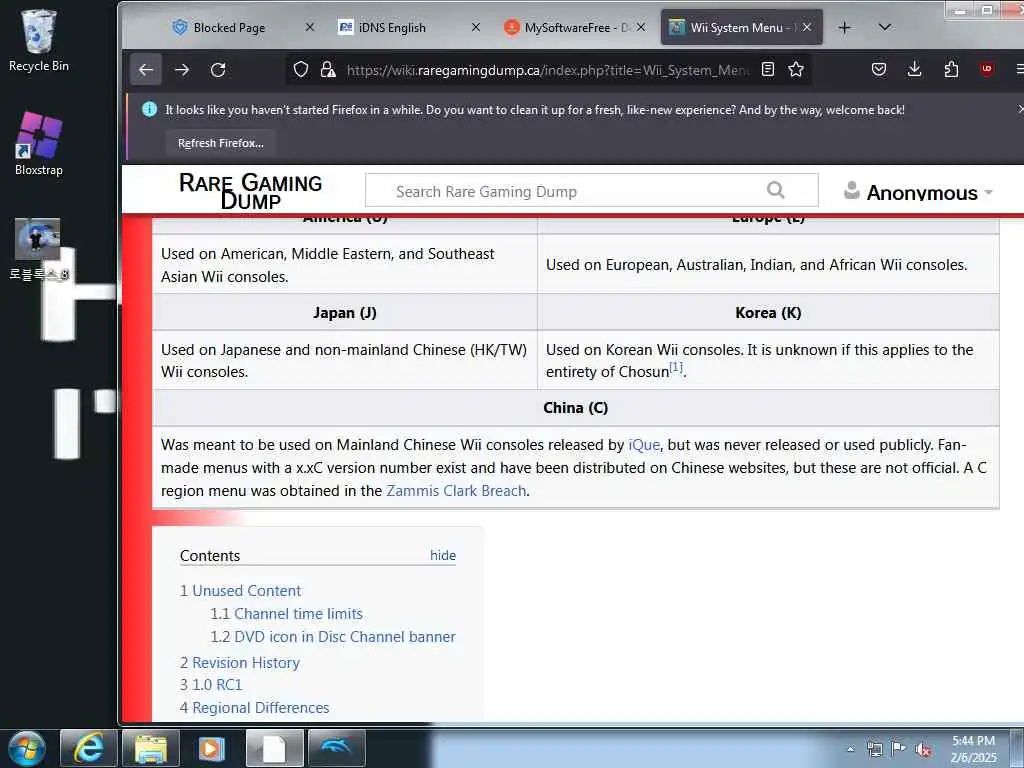This screenshot has height=768, width=1024.
Task: Toggle reader view icon in address bar
Action: (768, 69)
